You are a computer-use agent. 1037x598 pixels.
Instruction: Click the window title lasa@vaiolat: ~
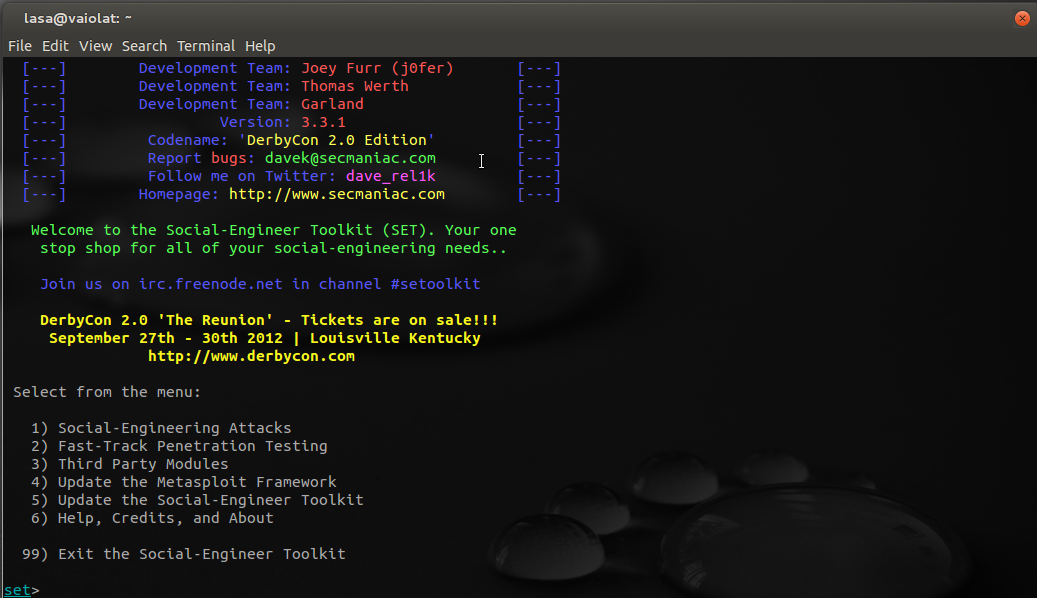coord(78,19)
